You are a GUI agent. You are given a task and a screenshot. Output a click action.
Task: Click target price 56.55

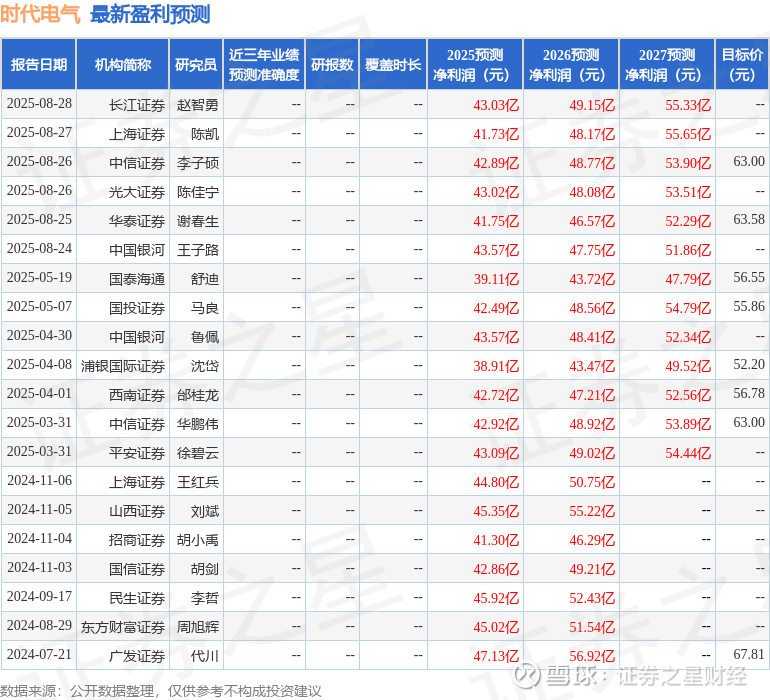[749, 277]
